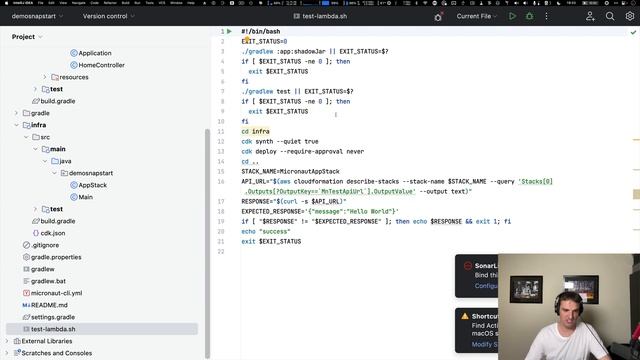Click the project tree vertical scrollbar
The height and width of the screenshot is (360, 640).
point(207,243)
